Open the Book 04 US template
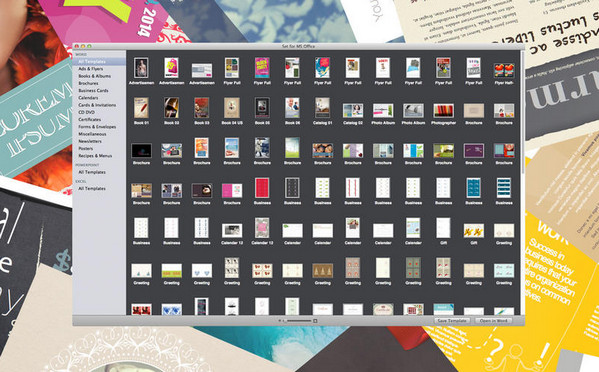 pos(232,108)
